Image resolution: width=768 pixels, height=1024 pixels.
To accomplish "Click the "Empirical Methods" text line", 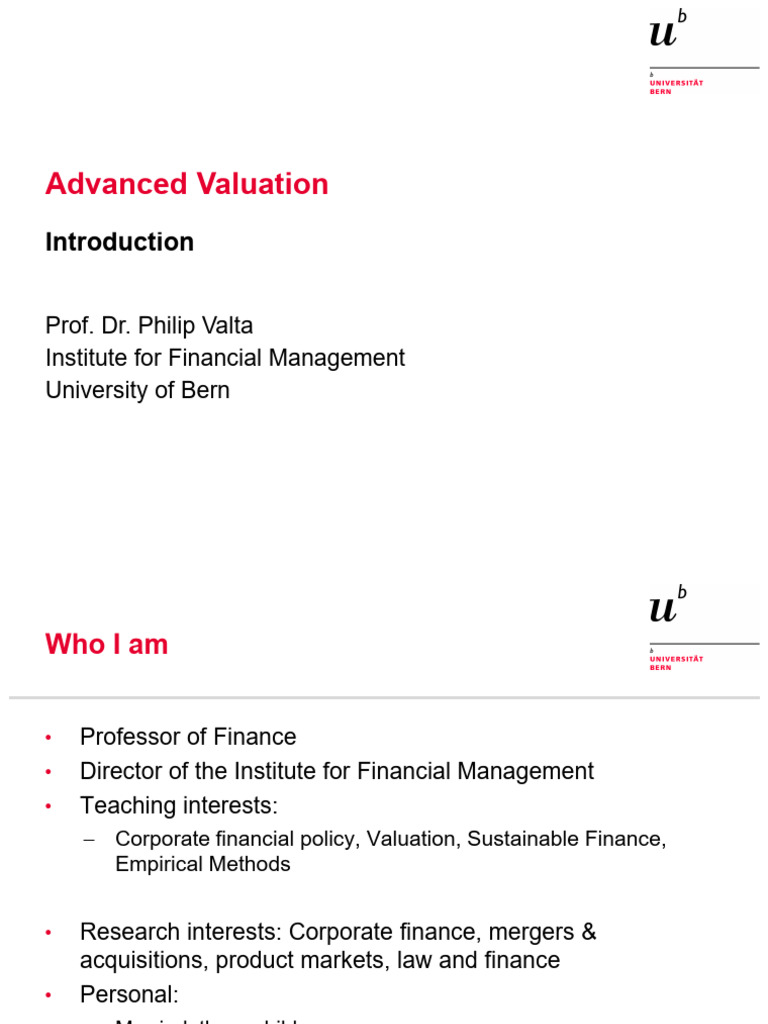I will click(202, 864).
